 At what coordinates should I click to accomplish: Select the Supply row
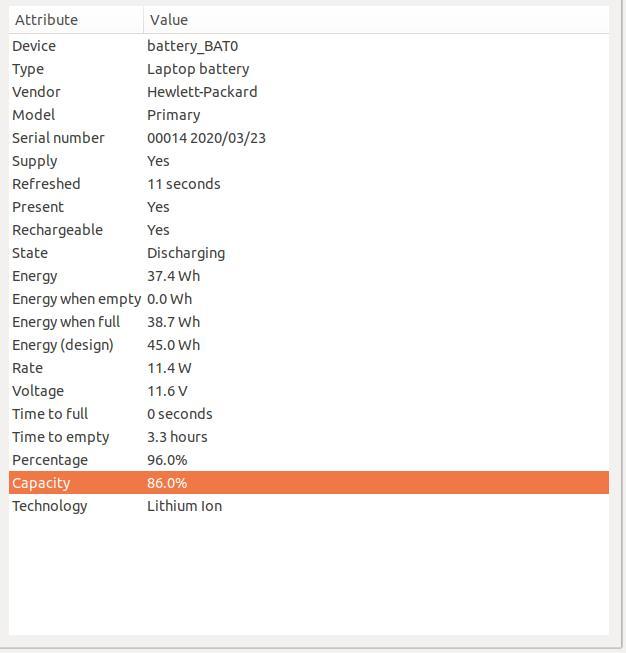pyautogui.click(x=309, y=161)
